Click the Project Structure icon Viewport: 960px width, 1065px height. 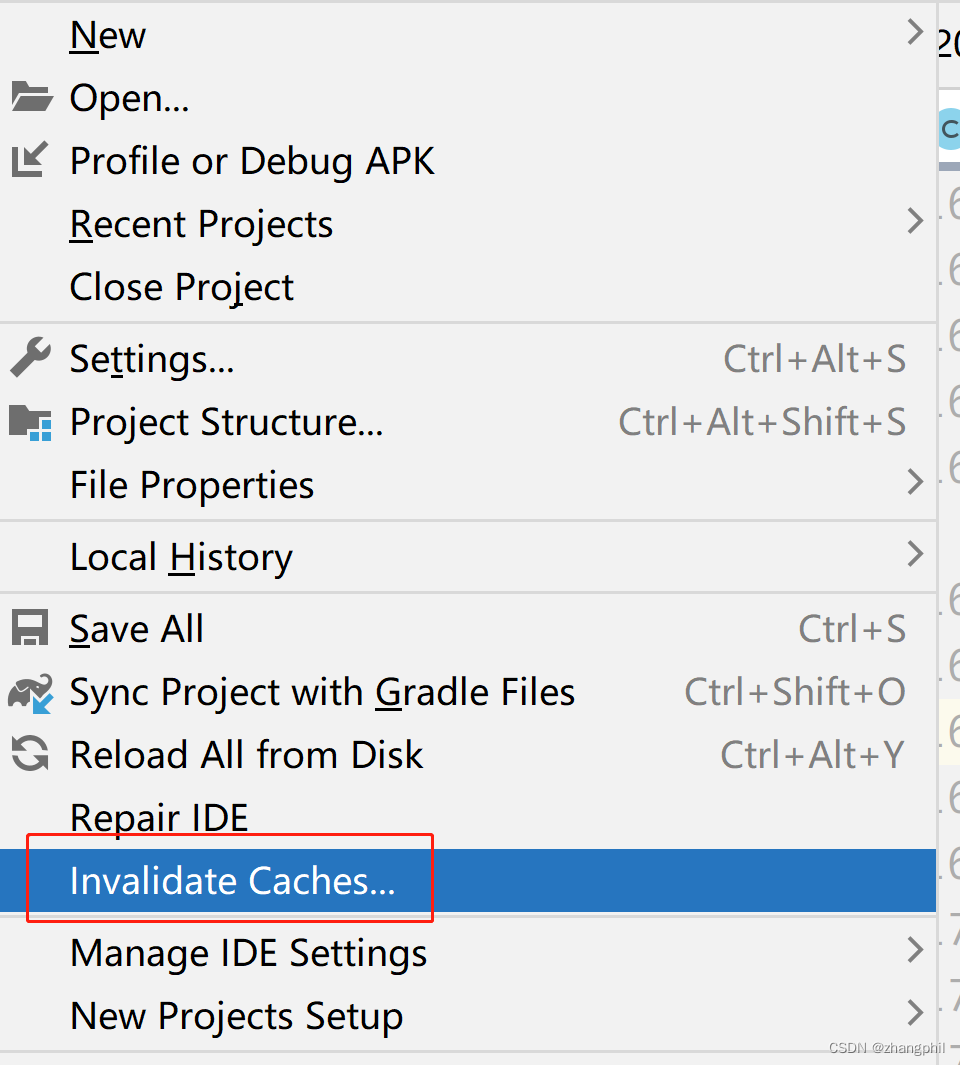[x=30, y=421]
